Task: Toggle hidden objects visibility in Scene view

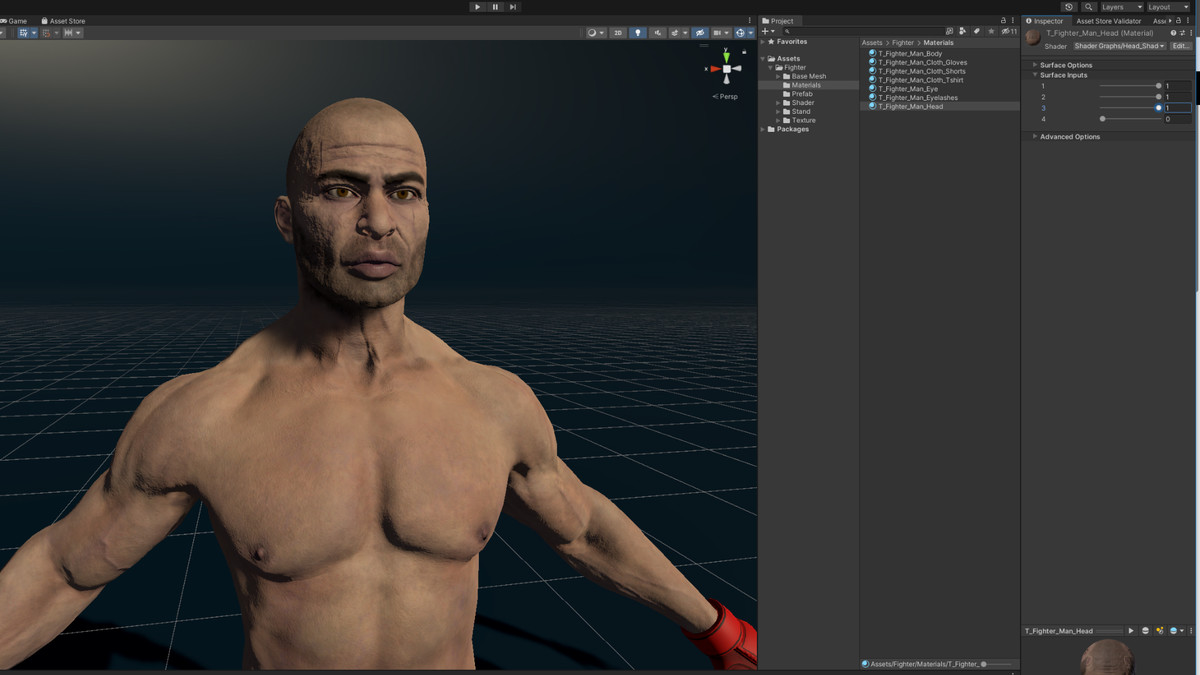Action: [700, 33]
